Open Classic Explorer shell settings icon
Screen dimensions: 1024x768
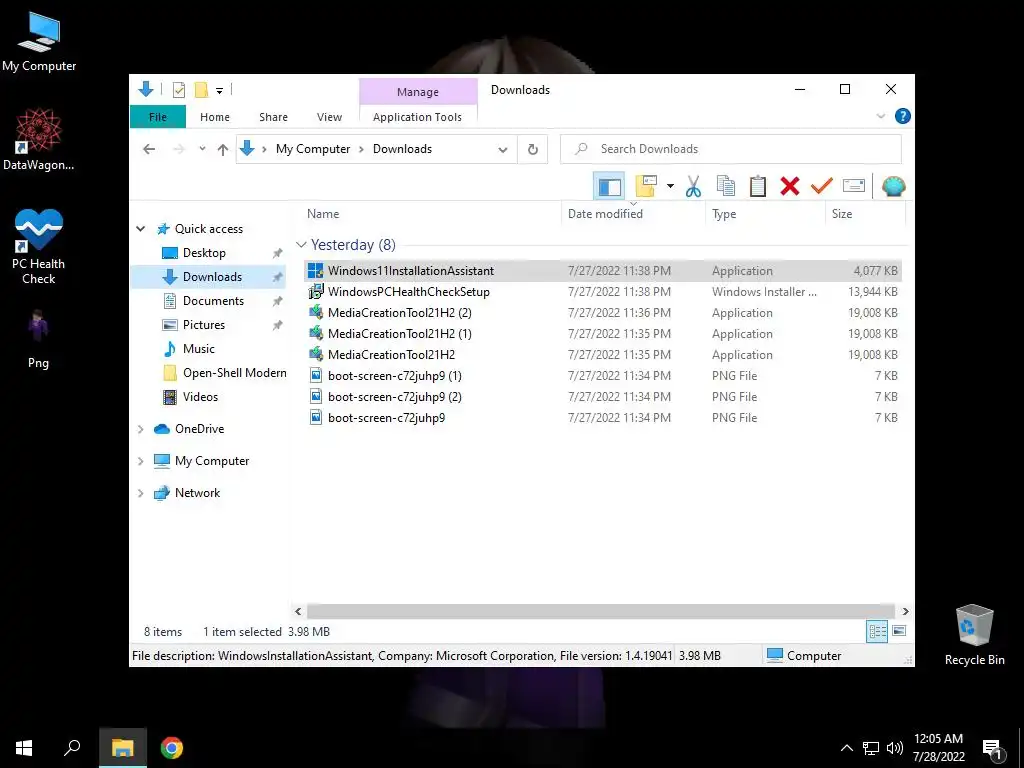[x=893, y=187]
